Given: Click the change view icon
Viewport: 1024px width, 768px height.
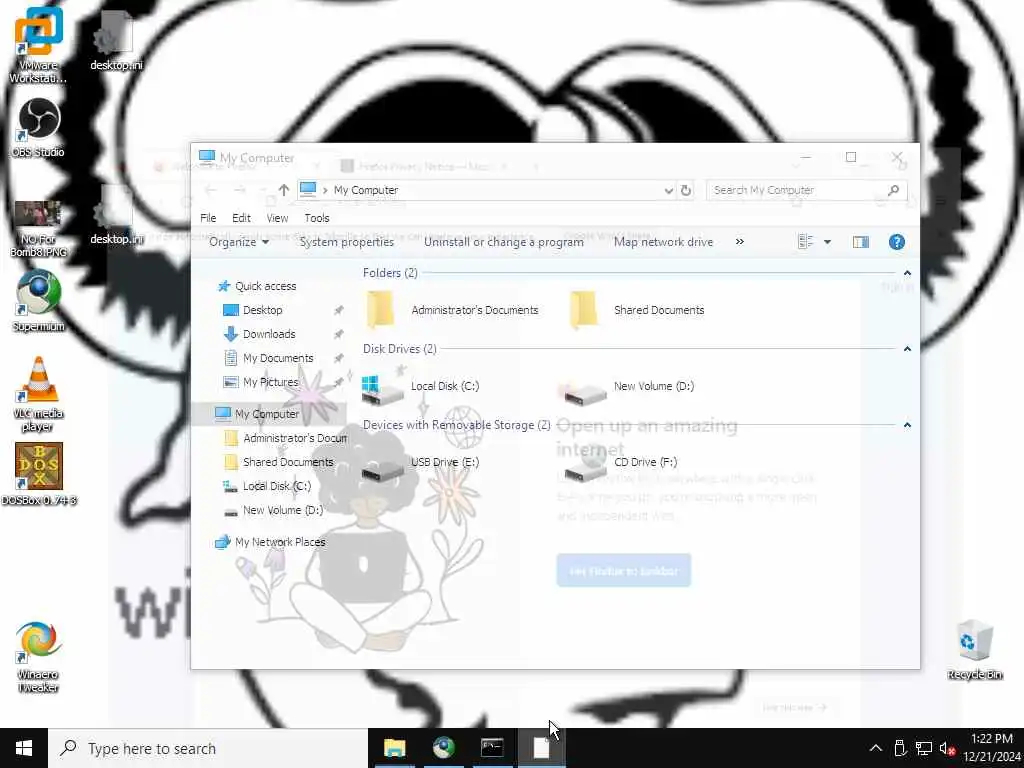Looking at the screenshot, I should click(805, 242).
